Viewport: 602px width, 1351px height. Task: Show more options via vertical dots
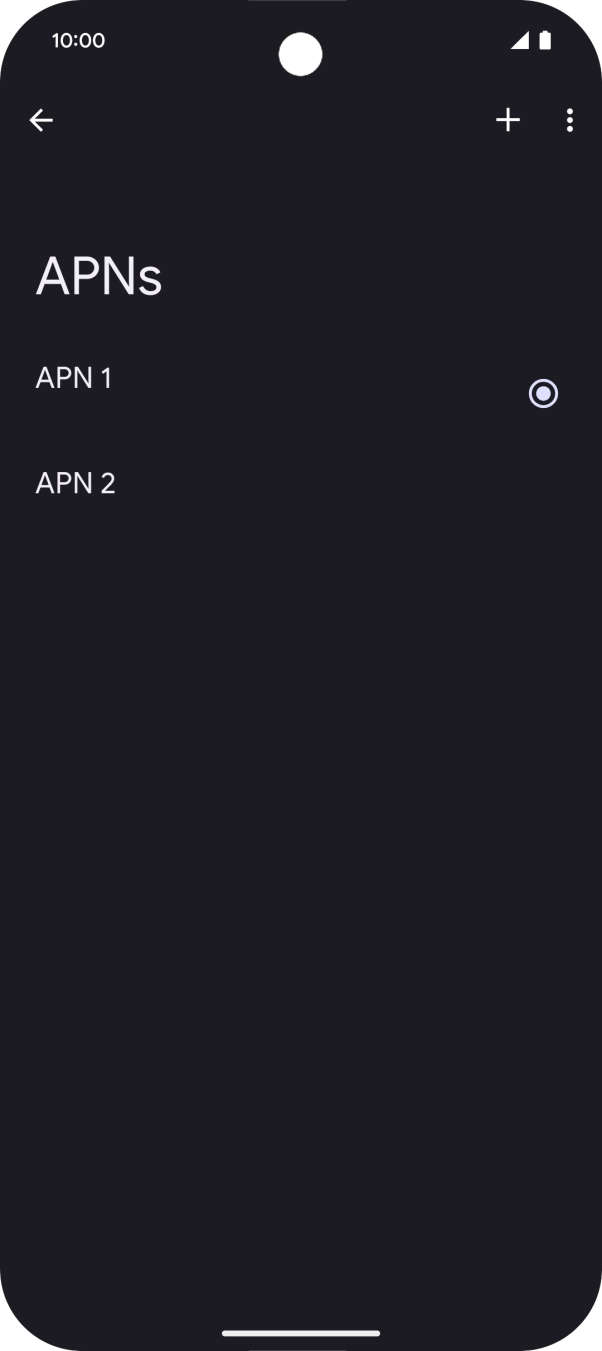click(x=569, y=121)
